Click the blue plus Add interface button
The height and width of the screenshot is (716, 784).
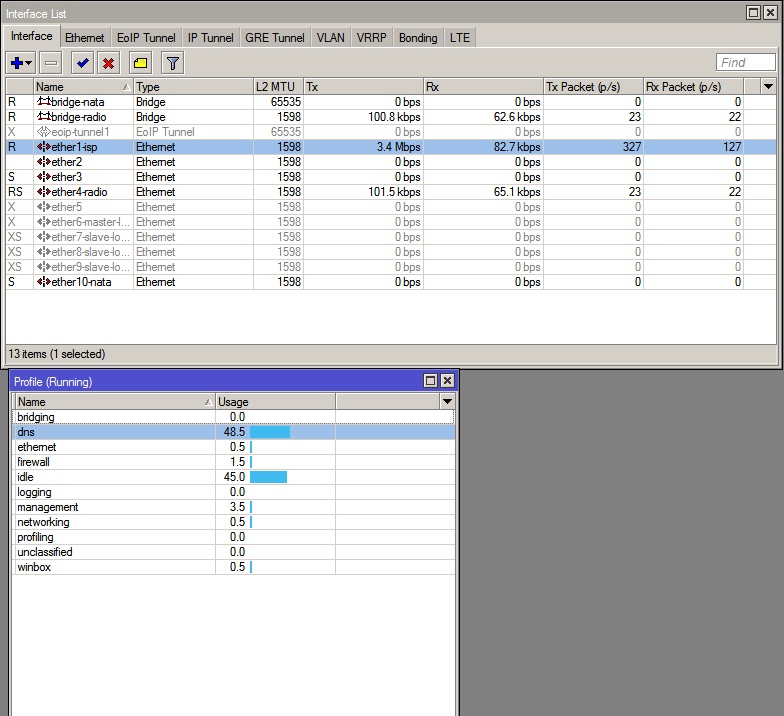tap(20, 63)
